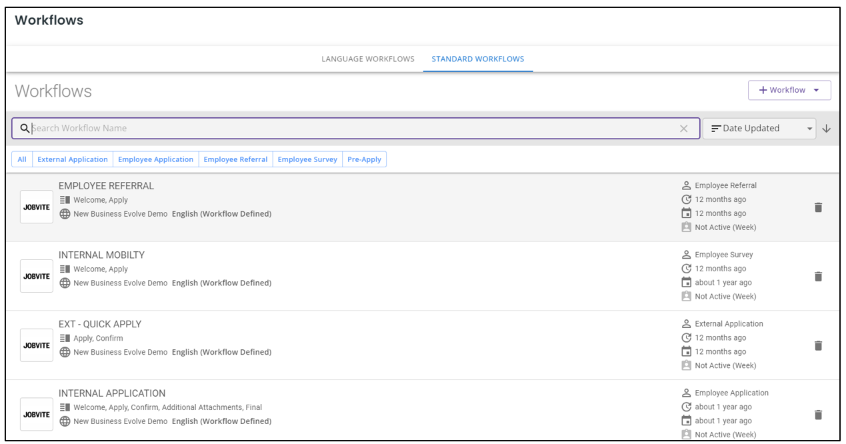Click 'Employee Application' type label in INTERNAL APPLICATION row
The height and width of the screenshot is (444, 846).
click(732, 393)
